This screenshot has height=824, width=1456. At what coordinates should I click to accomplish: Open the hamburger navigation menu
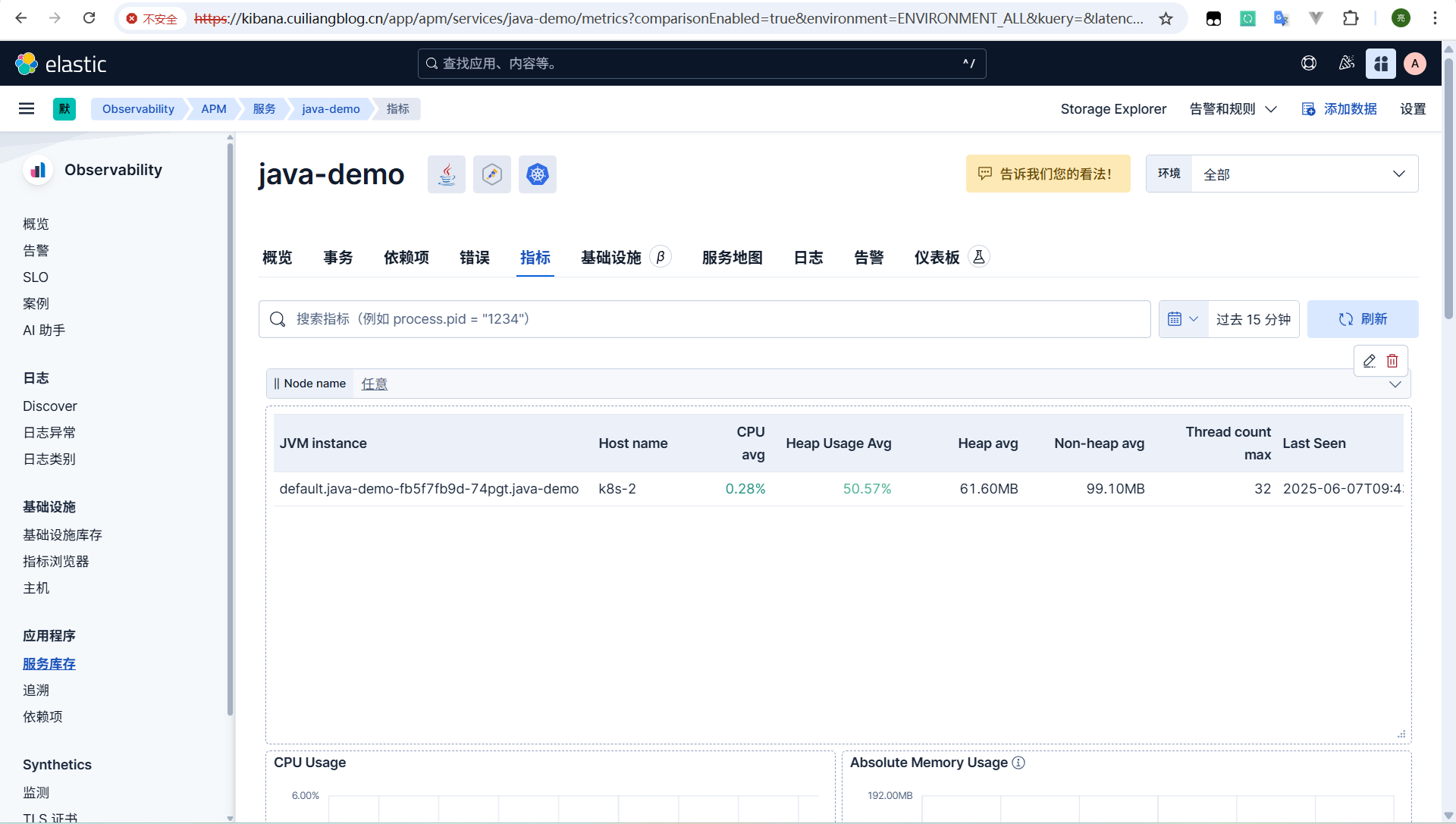coord(27,108)
